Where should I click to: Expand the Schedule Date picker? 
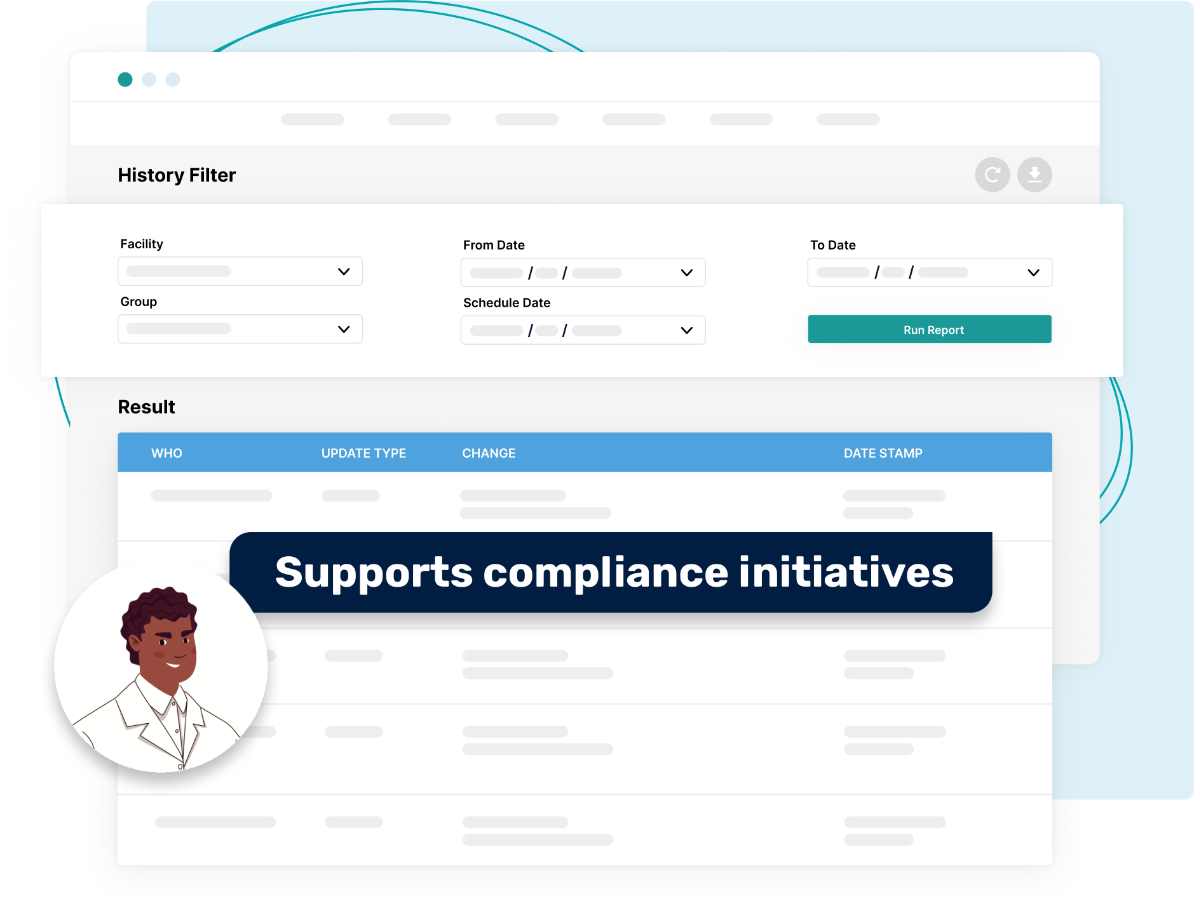click(x=583, y=330)
